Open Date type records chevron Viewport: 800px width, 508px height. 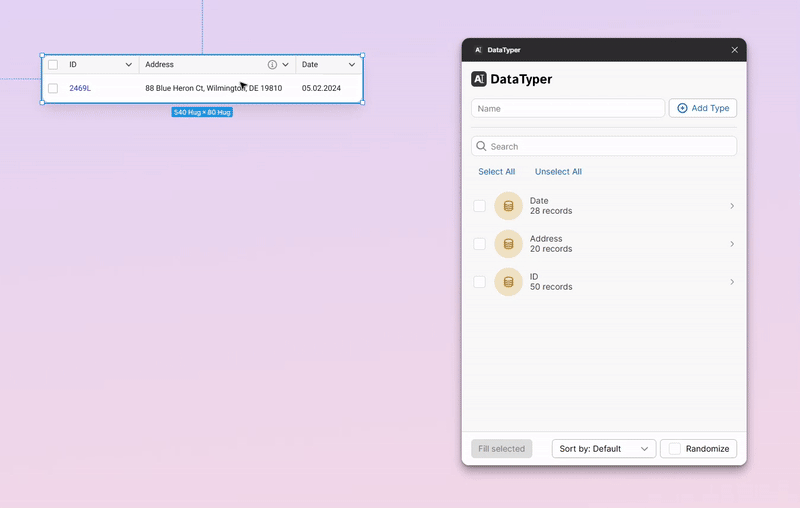[x=732, y=206]
